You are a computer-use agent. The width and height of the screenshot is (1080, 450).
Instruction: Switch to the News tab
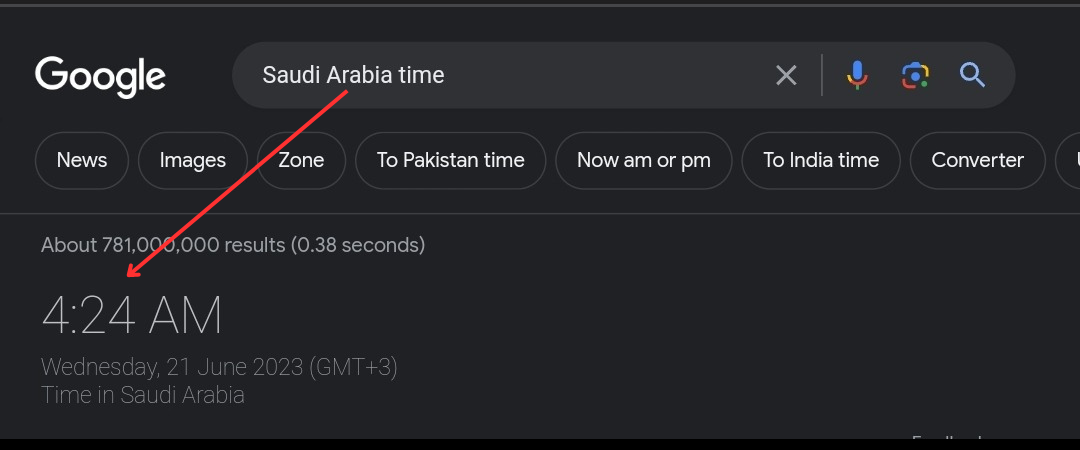[82, 160]
